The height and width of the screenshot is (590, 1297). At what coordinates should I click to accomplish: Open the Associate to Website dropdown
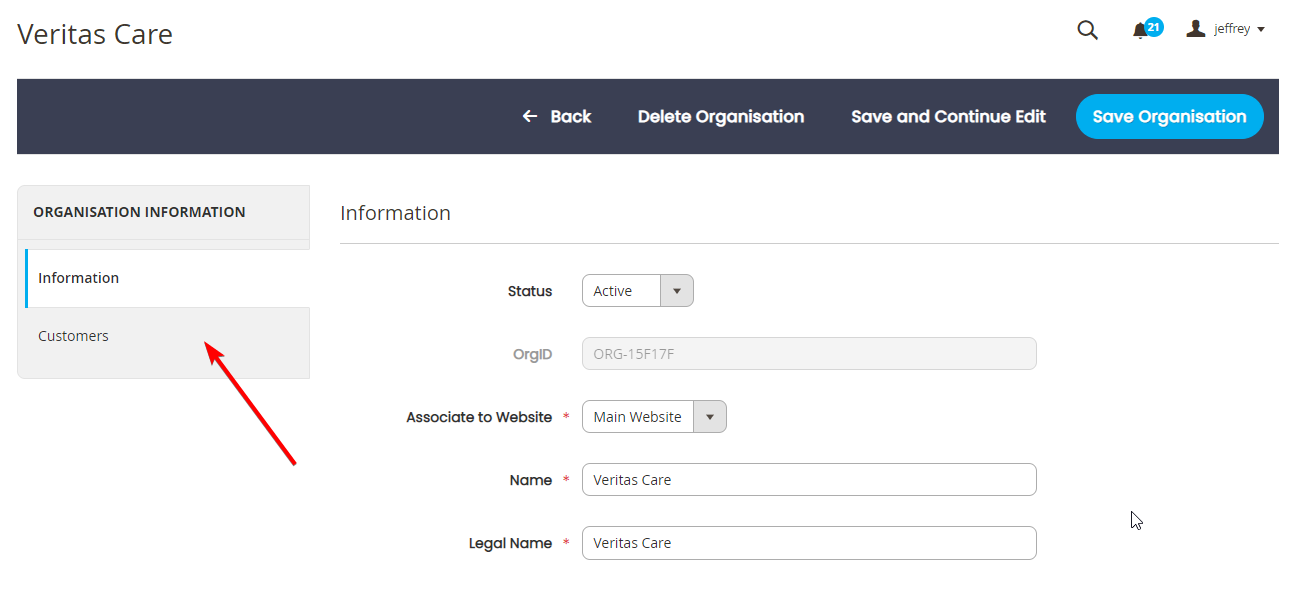click(x=654, y=417)
